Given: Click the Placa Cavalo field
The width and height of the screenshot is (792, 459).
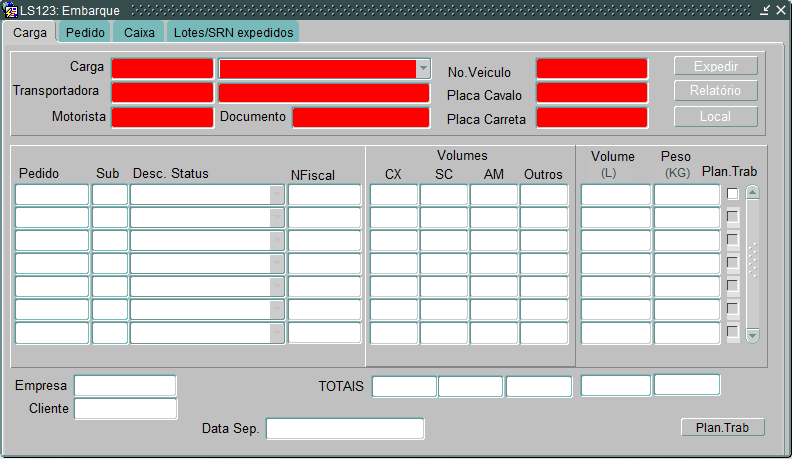Looking at the screenshot, I should click(x=592, y=93).
